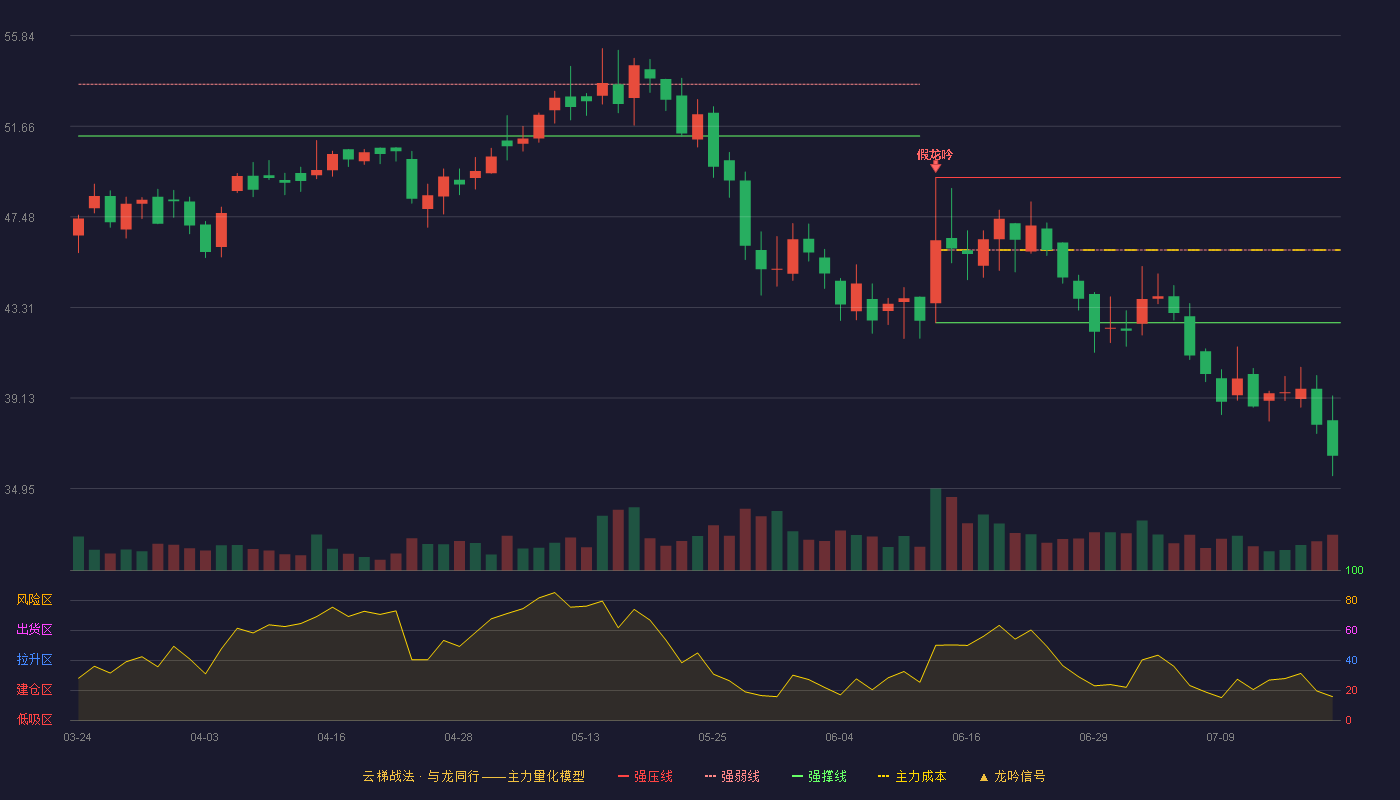Select the 建仓区 zone label
Image resolution: width=1400 pixels, height=800 pixels.
pos(34,690)
